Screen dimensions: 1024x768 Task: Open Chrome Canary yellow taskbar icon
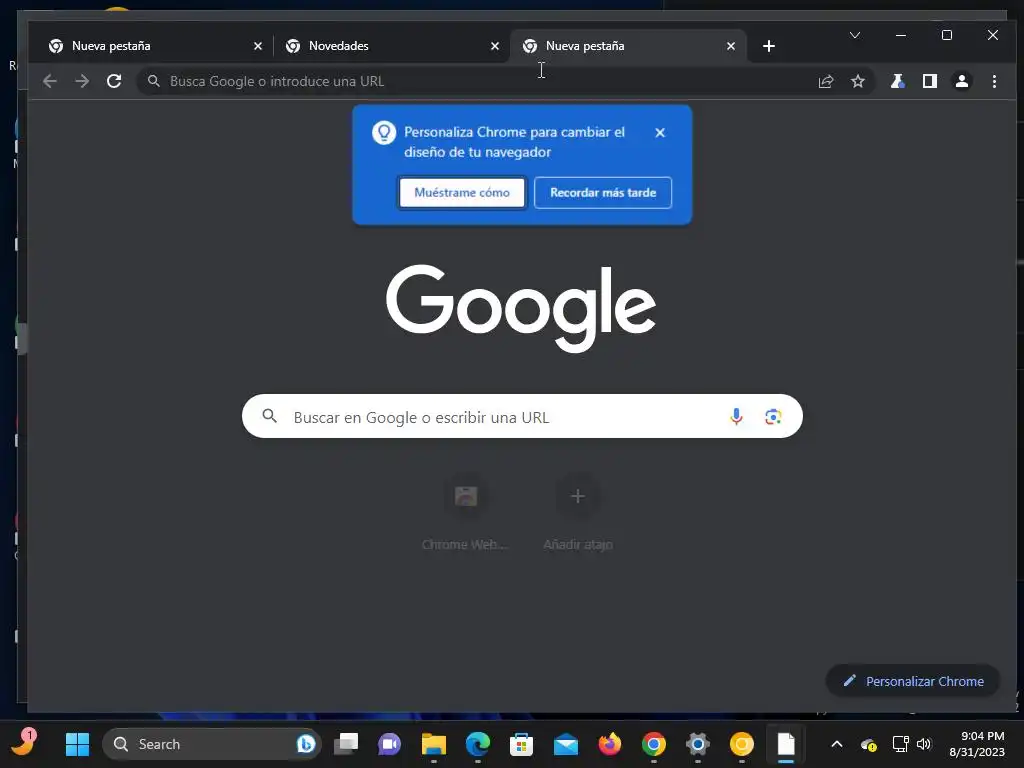tap(741, 744)
